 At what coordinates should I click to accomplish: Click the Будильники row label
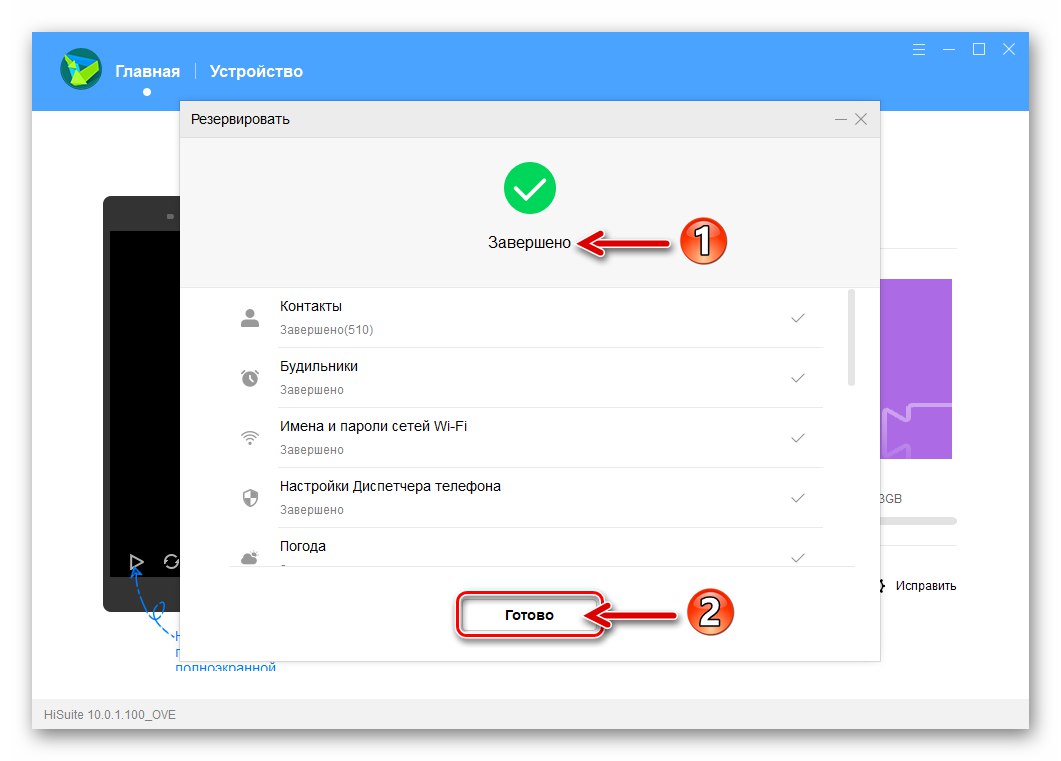pos(319,366)
